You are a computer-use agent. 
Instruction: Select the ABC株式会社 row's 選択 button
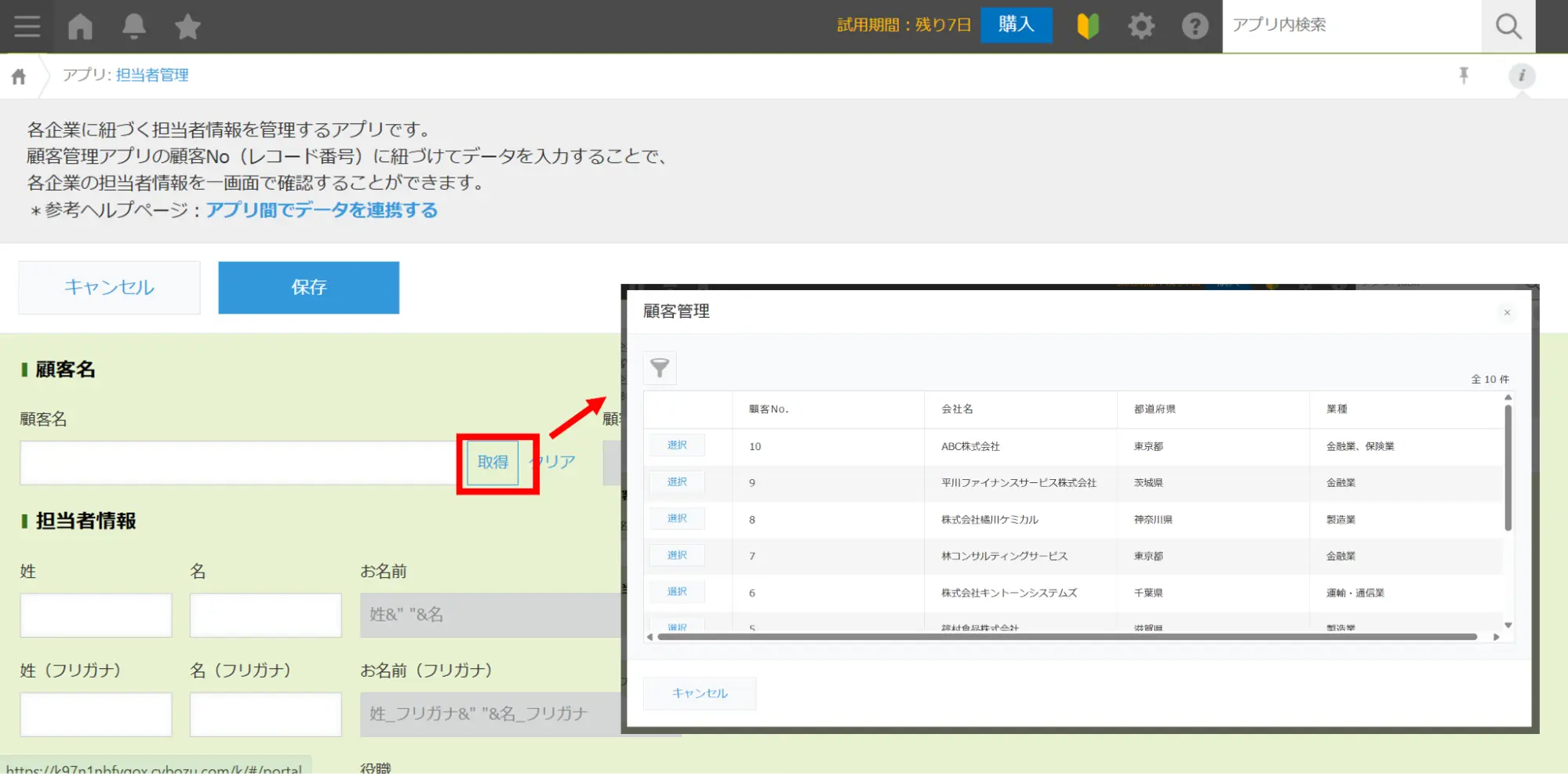(x=677, y=445)
